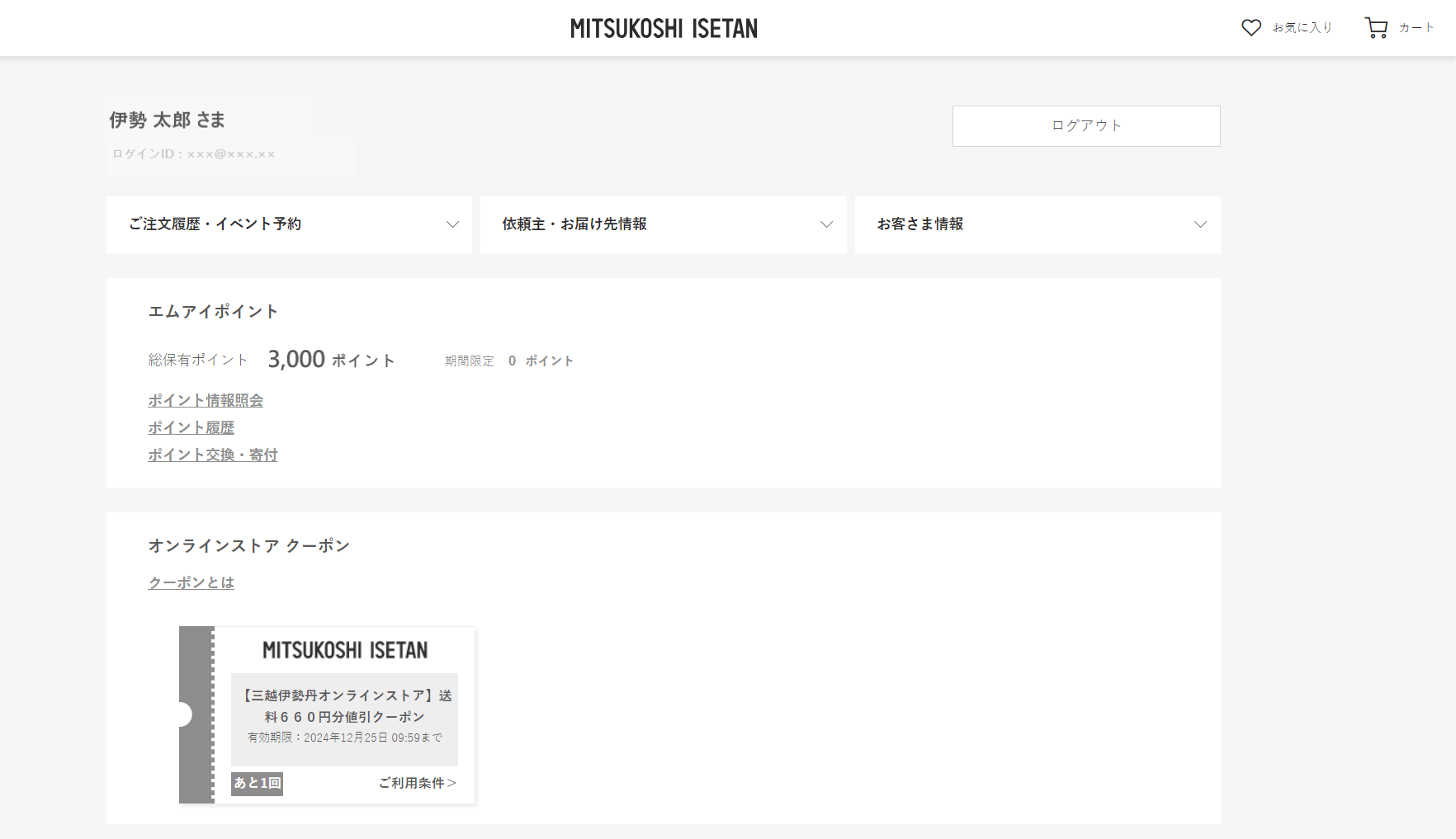Viewport: 1456px width, 839px height.
Task: Click chevron beside ご注文履歴・イベント予約
Action: (x=452, y=224)
